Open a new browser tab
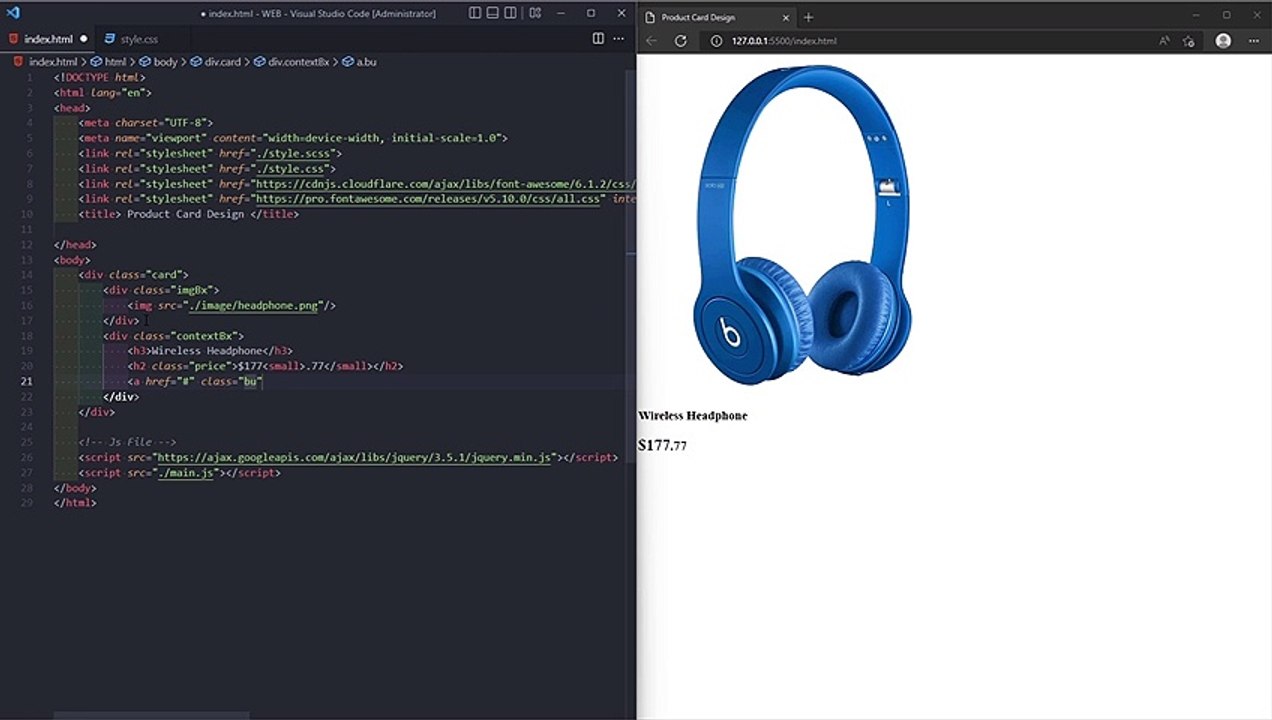 (809, 17)
